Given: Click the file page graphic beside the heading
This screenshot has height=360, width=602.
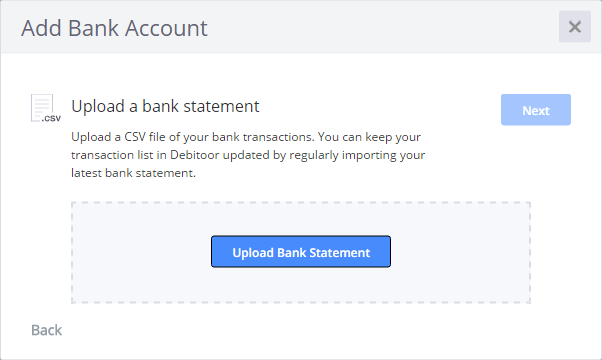Looking at the screenshot, I should tap(46, 108).
